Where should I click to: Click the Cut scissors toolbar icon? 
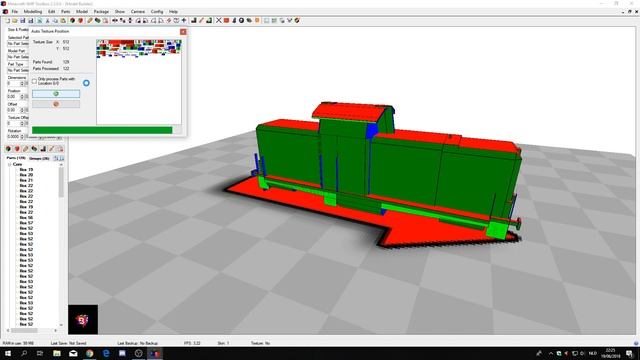coord(47,20)
